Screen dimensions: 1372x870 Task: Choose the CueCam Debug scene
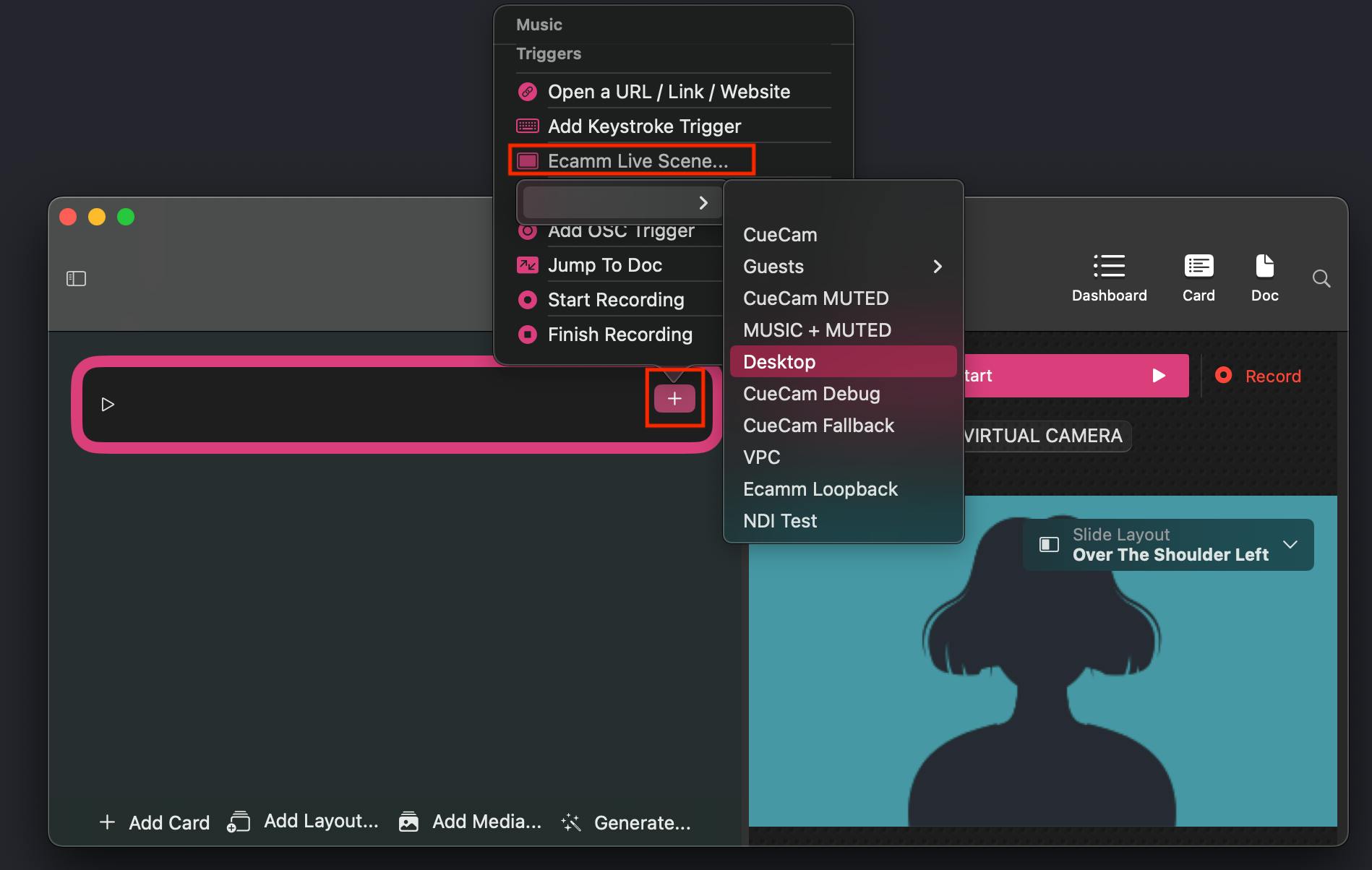843,394
